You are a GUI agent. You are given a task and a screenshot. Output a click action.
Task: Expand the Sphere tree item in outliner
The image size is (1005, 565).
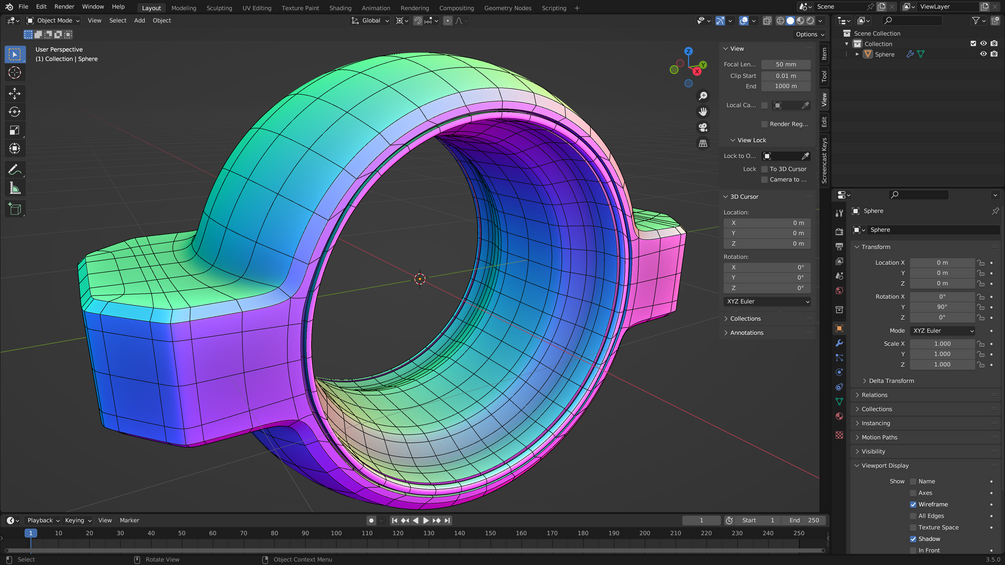tap(858, 54)
